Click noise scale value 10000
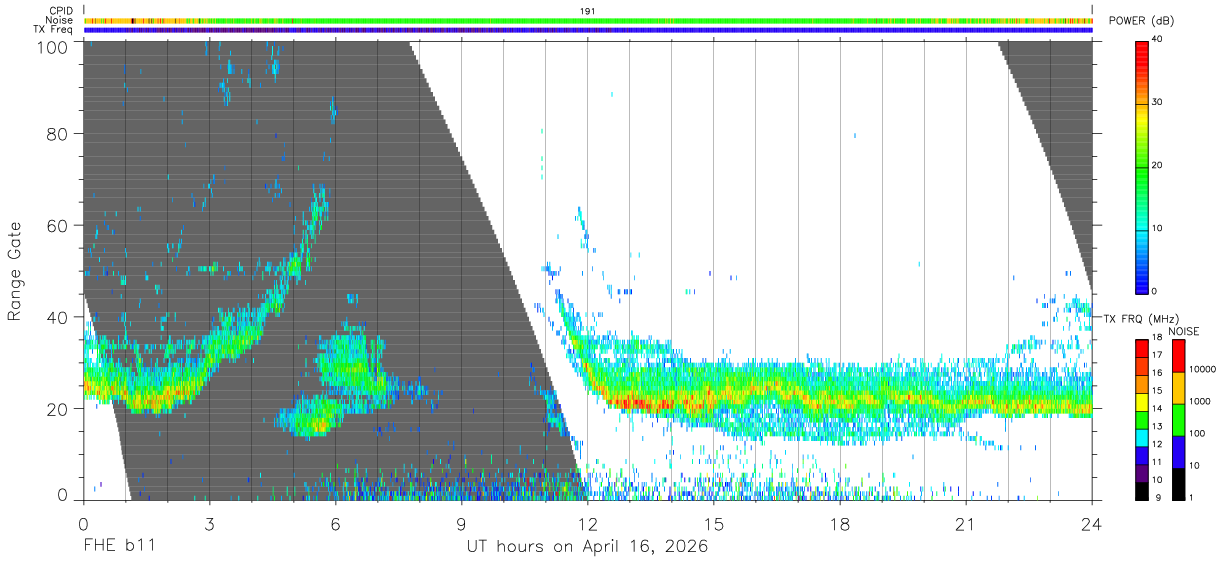Screen dimensions: 1228x567 pos(1201,370)
